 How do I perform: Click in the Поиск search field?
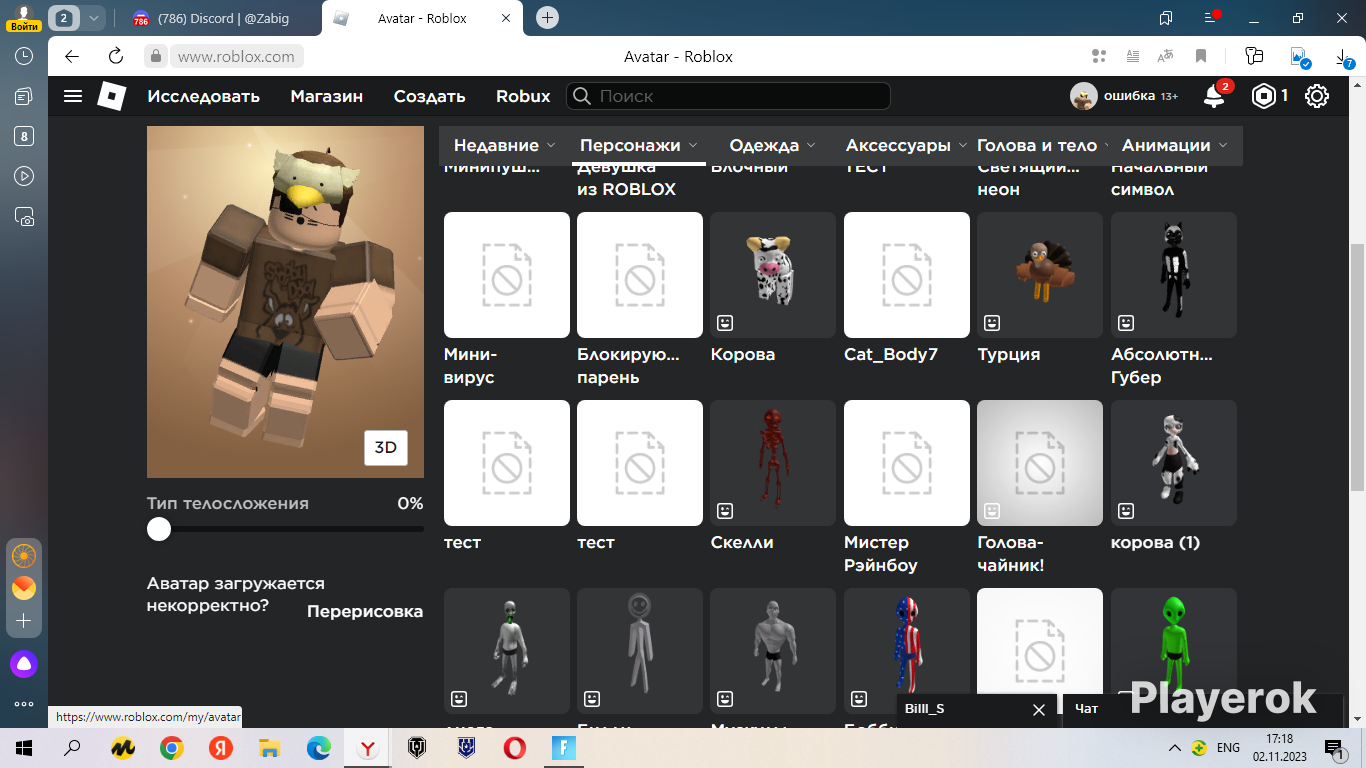coord(728,96)
